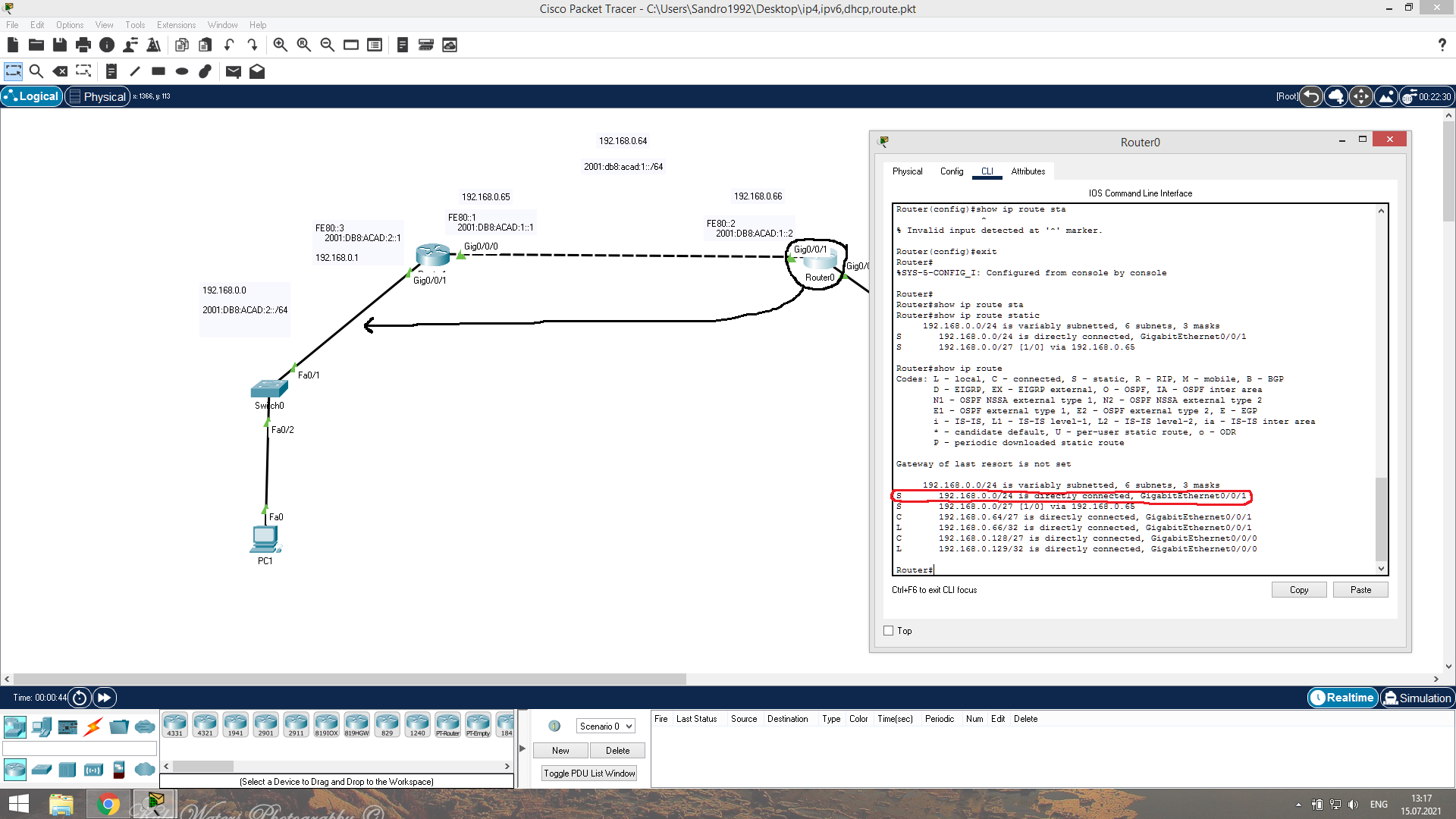Pick the 2911 router model
This screenshot has width=1456, height=819.
[296, 724]
